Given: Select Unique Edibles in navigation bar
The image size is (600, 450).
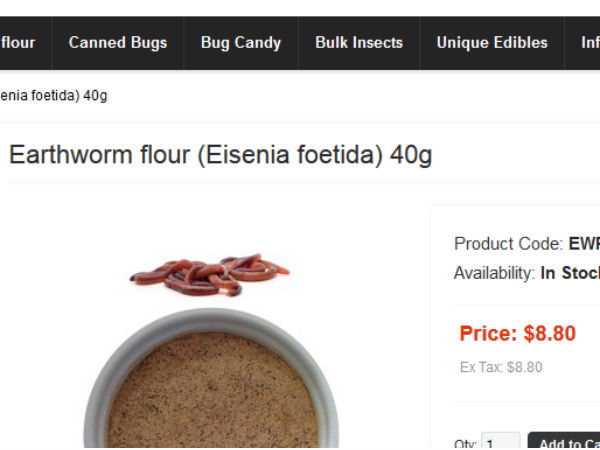Looking at the screenshot, I should [x=492, y=43].
